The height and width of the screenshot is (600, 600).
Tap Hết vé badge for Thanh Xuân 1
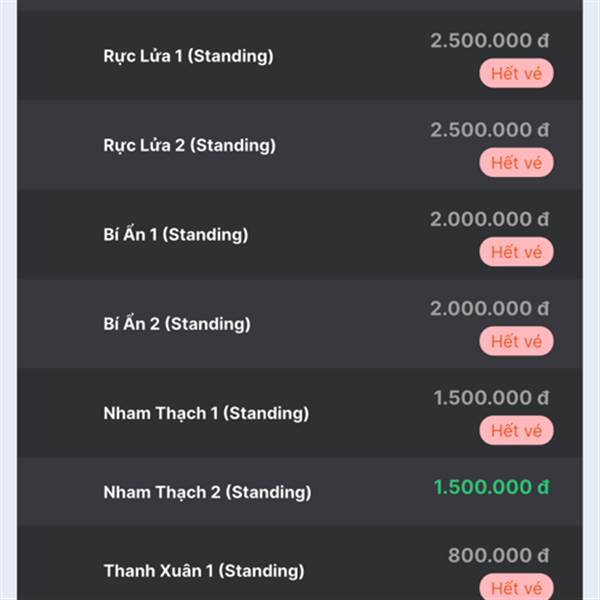tap(516, 587)
